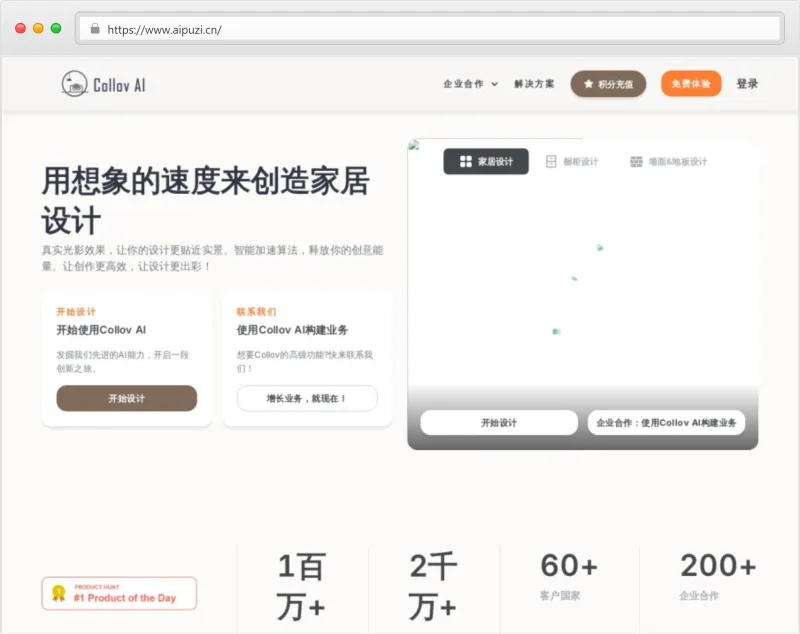The height and width of the screenshot is (634, 800).
Task: Click the main headline 用想象的速度来创造家居设计
Action: [x=205, y=201]
